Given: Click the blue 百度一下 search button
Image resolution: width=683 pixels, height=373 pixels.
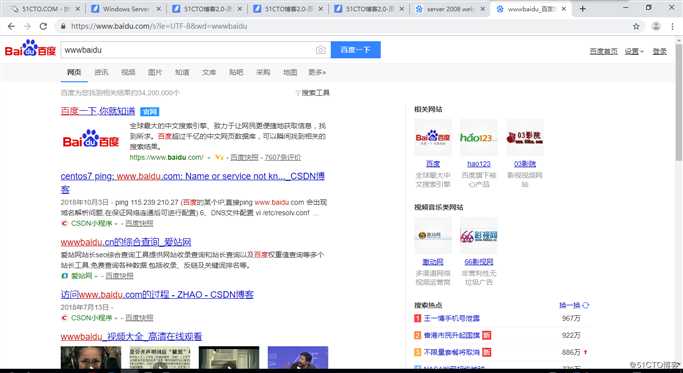Looking at the screenshot, I should pyautogui.click(x=355, y=50).
